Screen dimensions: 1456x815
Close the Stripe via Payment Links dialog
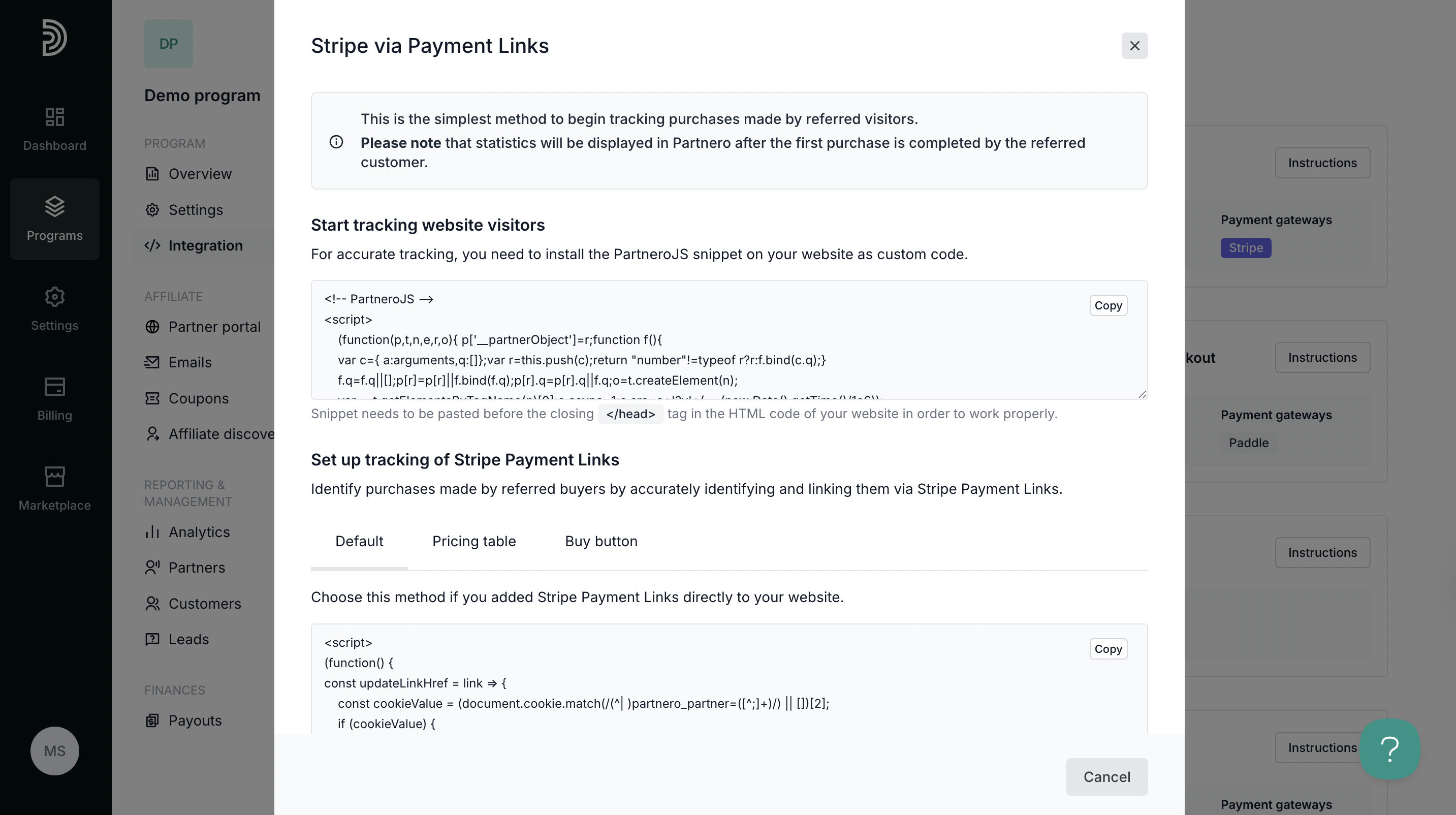pos(1134,46)
